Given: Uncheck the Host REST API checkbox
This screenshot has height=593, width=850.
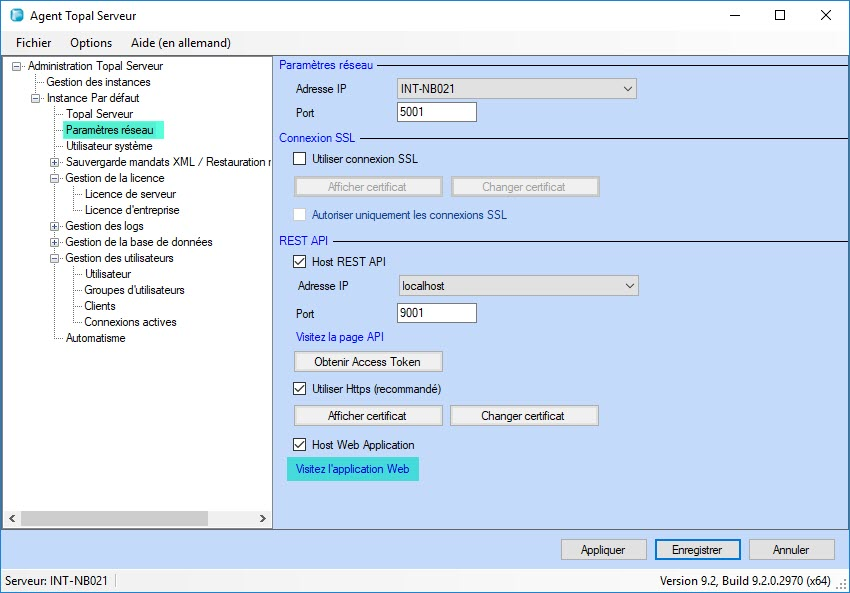Looking at the screenshot, I should click(299, 262).
